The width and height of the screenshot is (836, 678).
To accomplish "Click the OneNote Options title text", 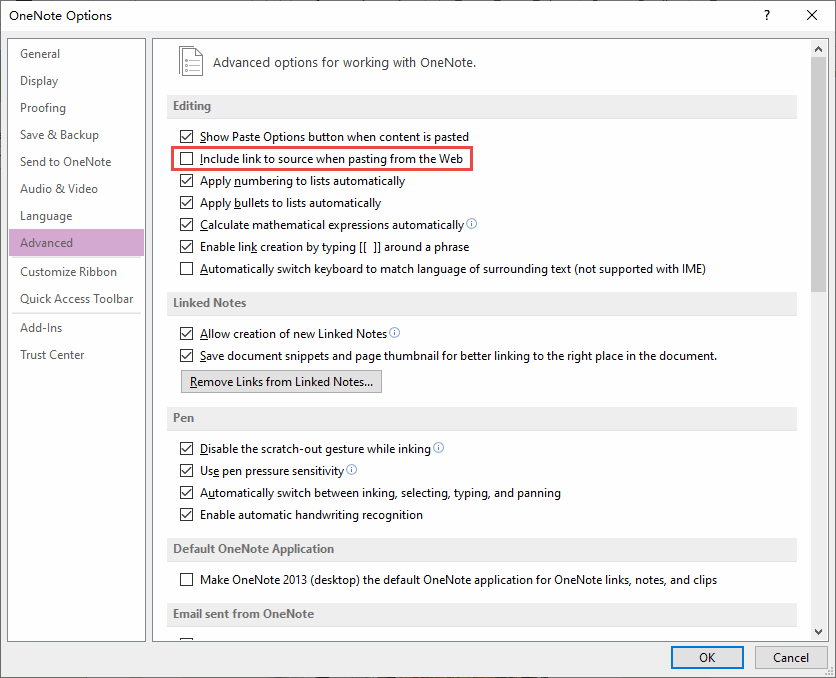I will pos(60,15).
